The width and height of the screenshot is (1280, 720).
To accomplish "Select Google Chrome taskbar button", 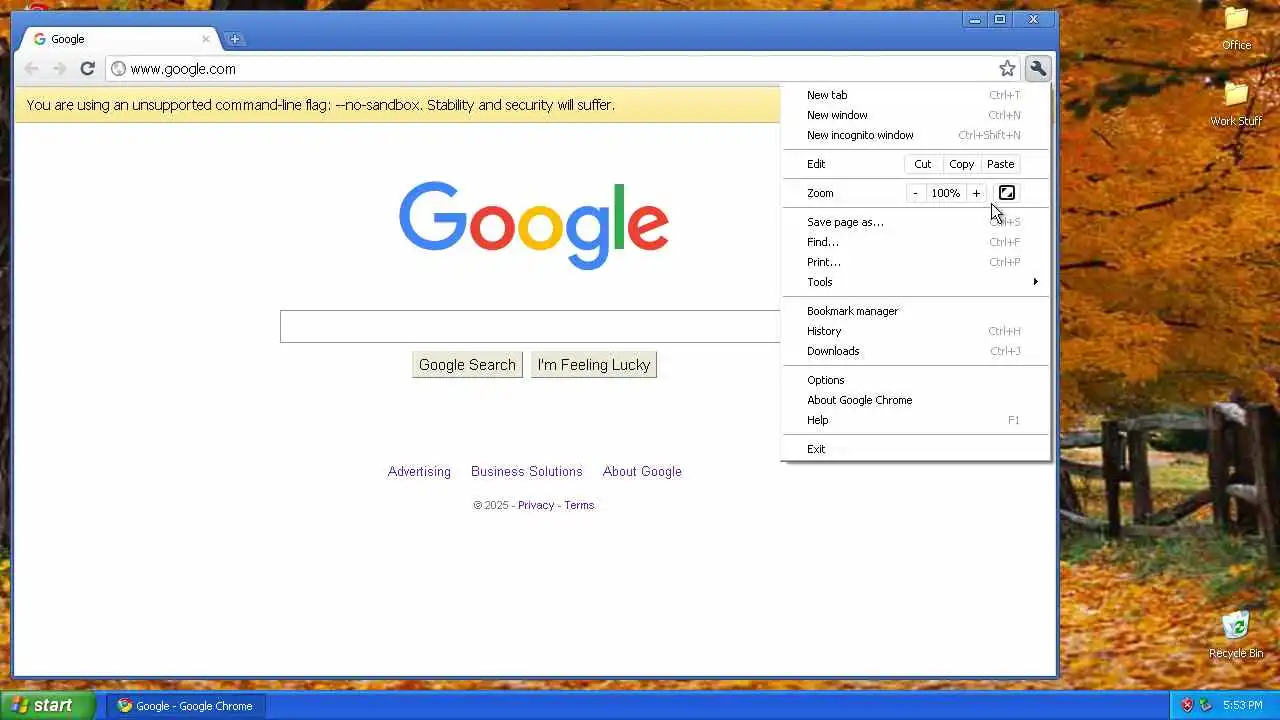I will point(186,705).
